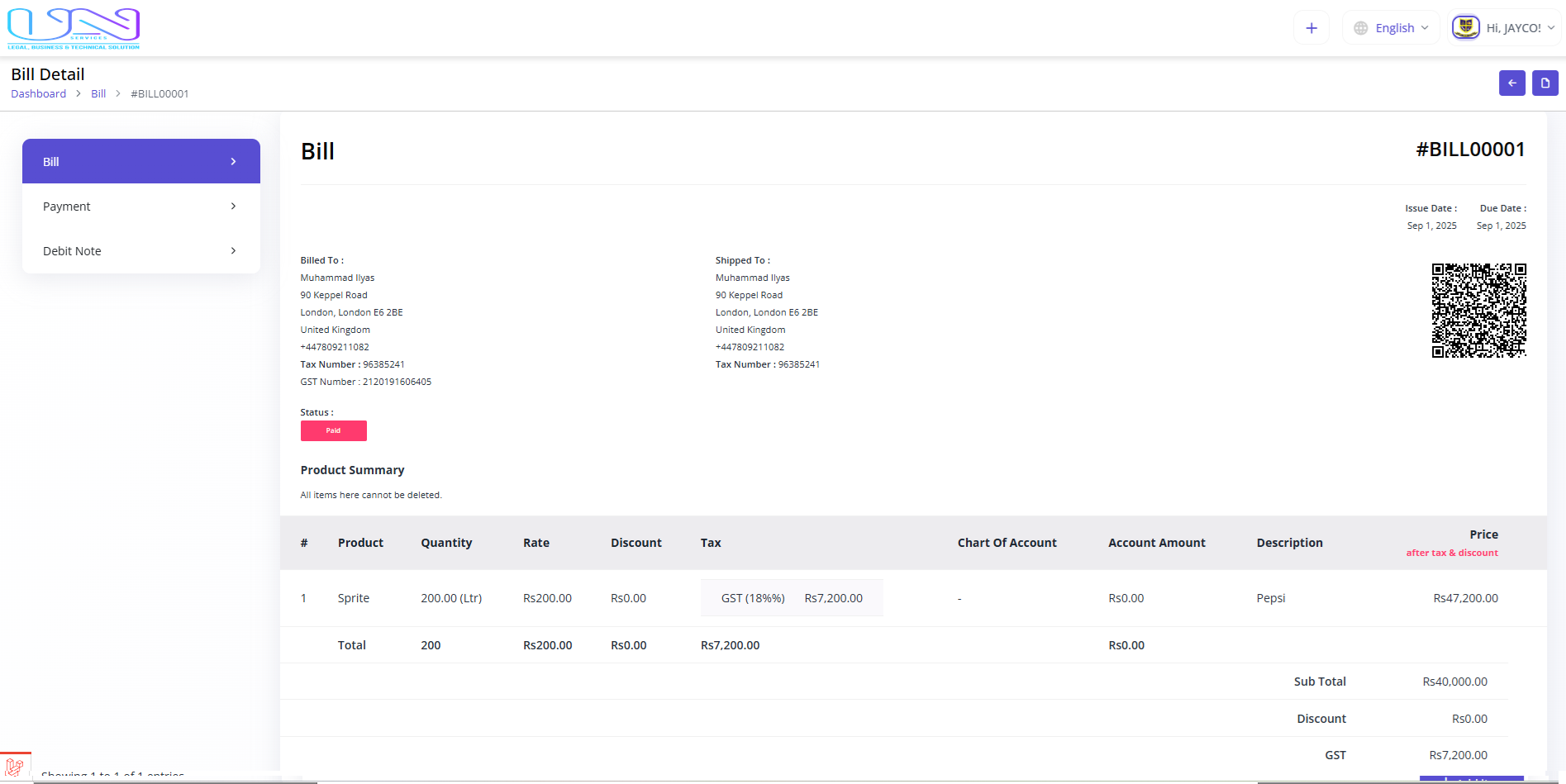
Task: Click the JAYCO user avatar
Action: (1465, 27)
